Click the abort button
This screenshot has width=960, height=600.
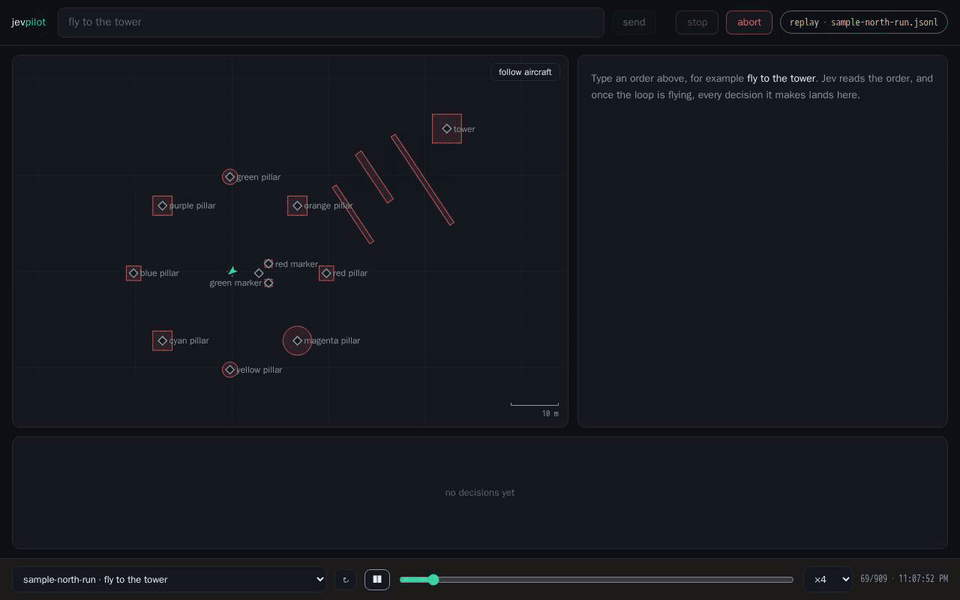[x=749, y=22]
